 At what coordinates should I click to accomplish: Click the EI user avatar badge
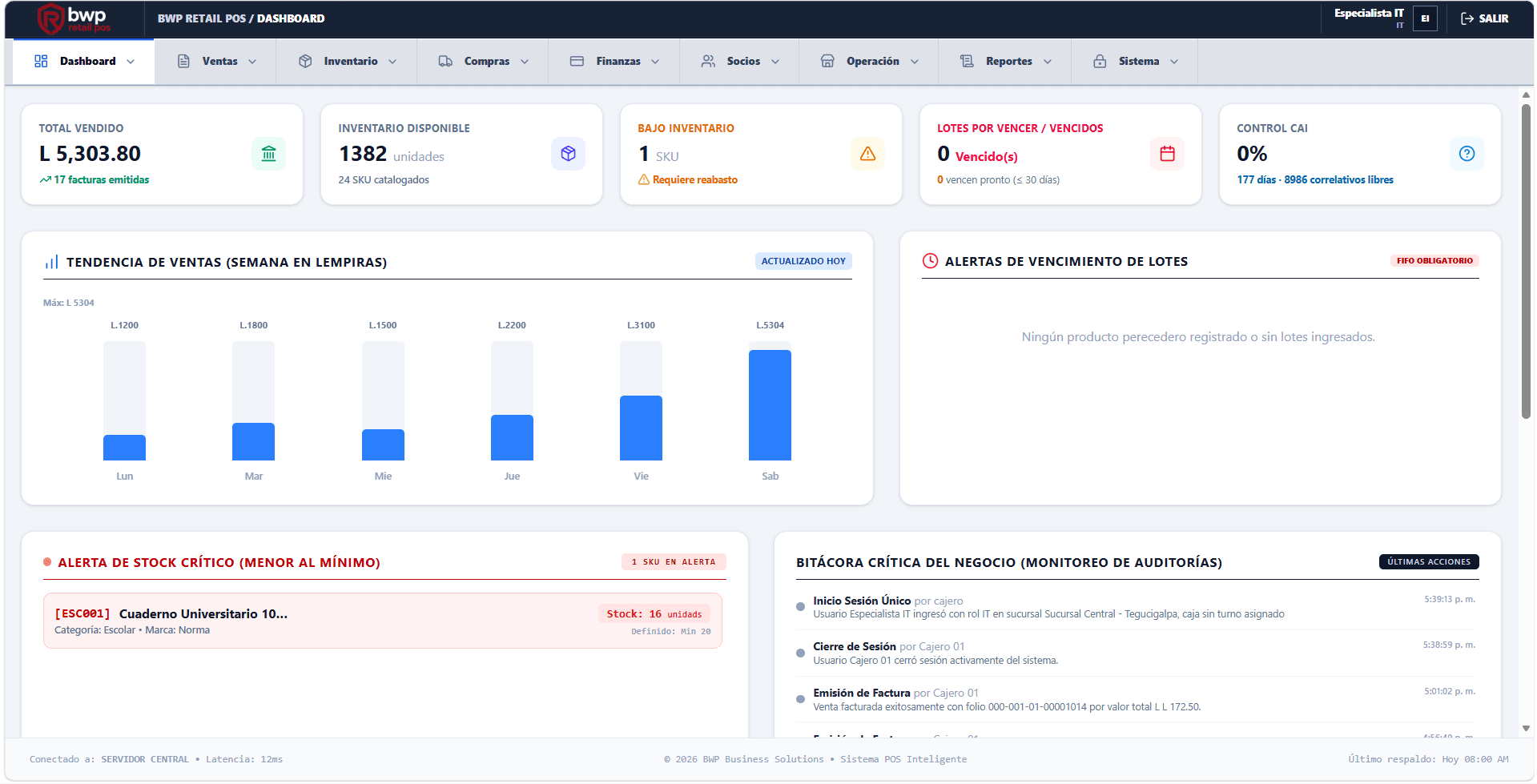[1425, 18]
